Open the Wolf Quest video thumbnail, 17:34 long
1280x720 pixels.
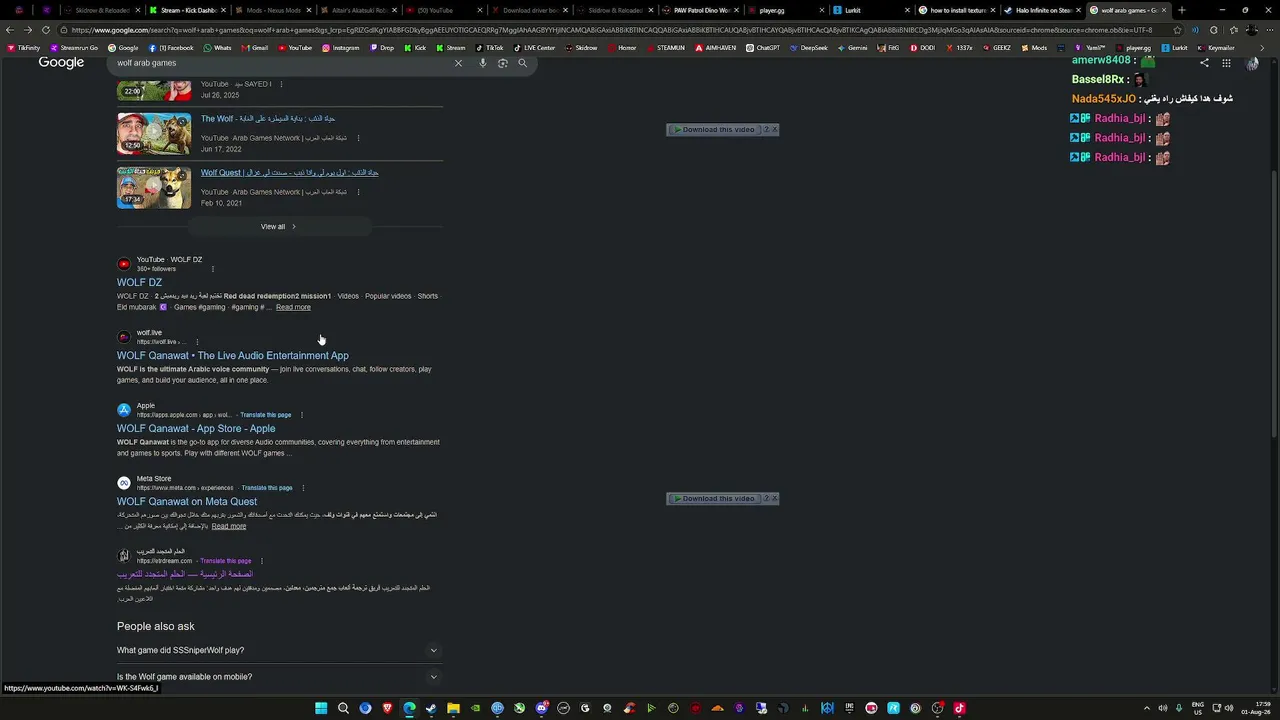pyautogui.click(x=154, y=188)
